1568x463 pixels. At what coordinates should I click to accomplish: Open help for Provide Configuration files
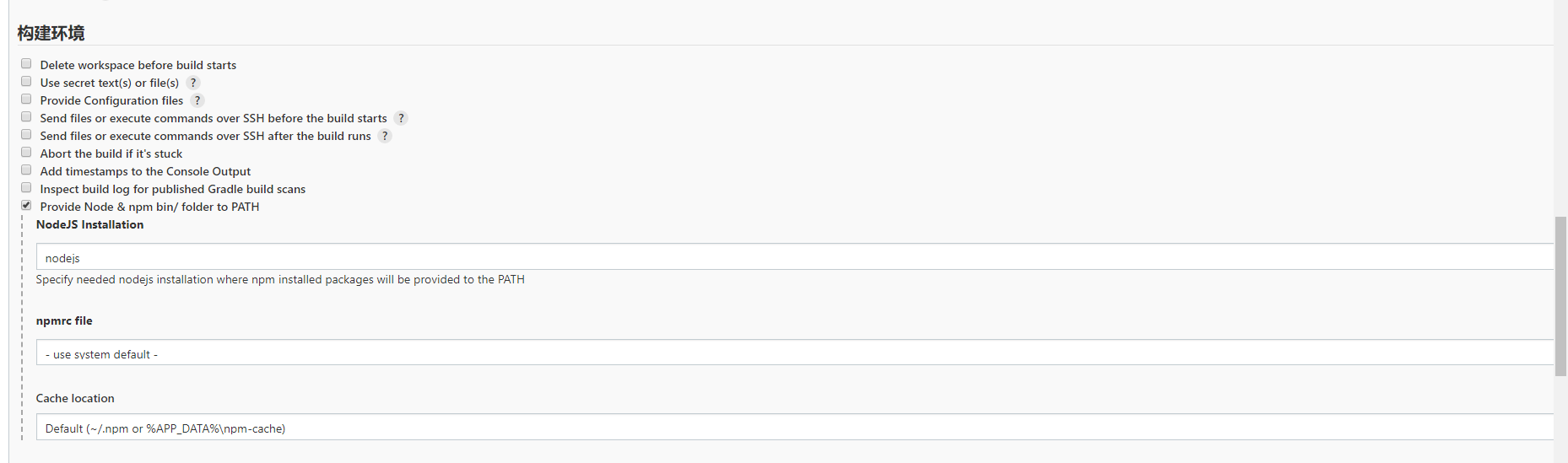197,100
